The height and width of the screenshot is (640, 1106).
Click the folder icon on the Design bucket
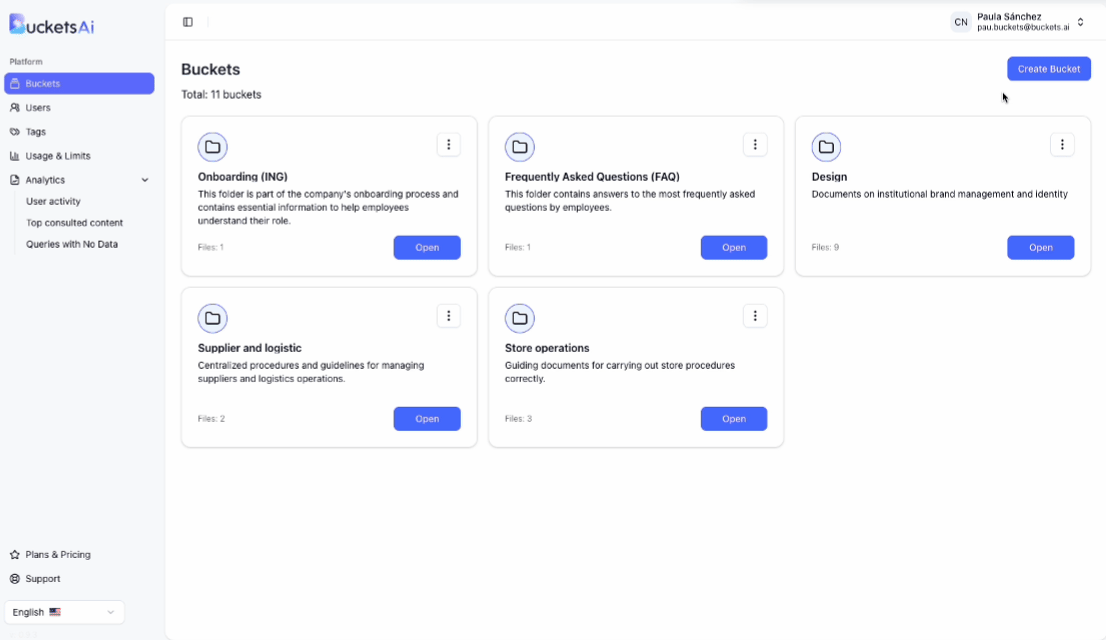[x=826, y=147]
